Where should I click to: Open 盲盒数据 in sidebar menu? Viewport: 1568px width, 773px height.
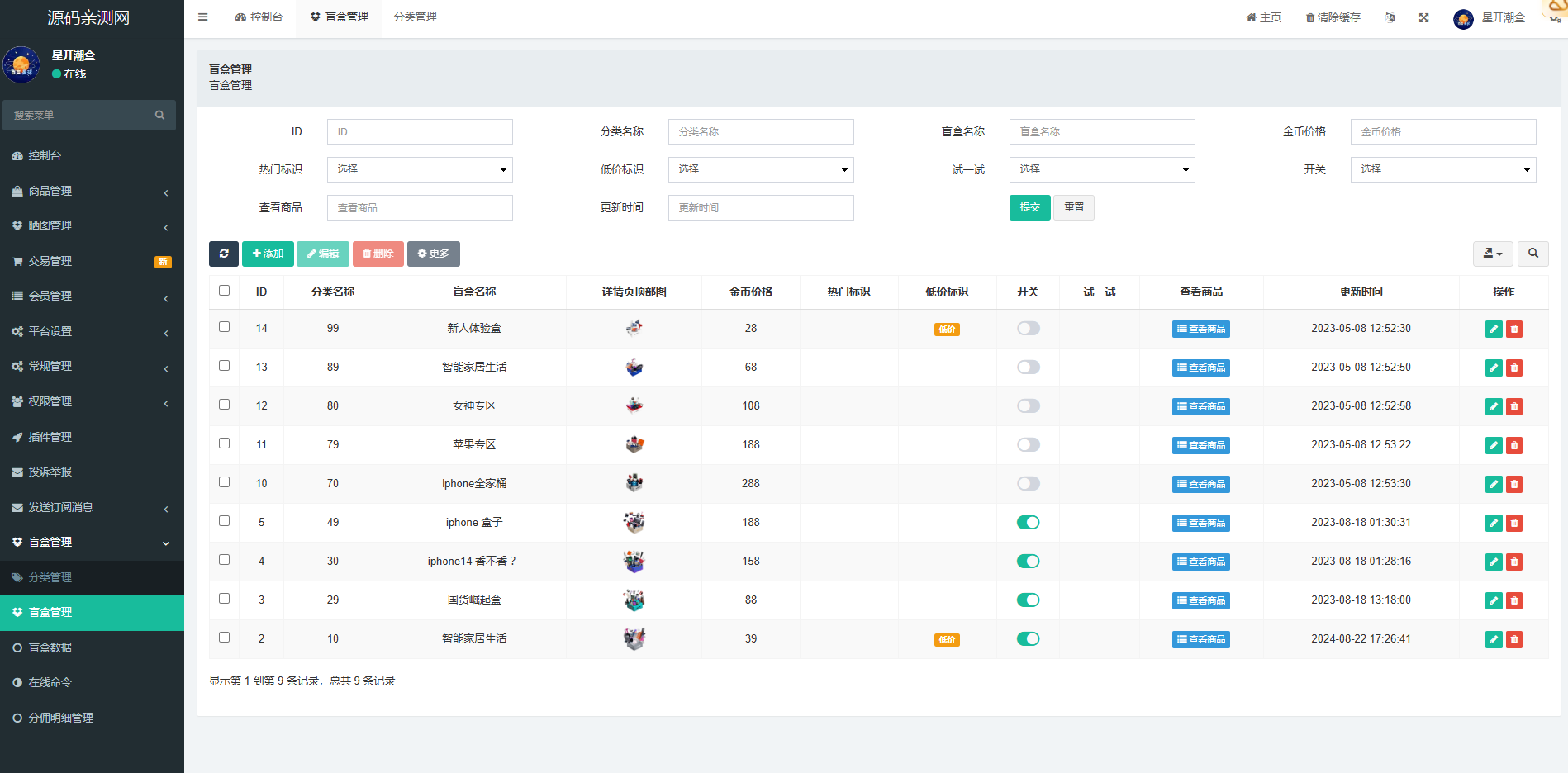click(x=50, y=647)
